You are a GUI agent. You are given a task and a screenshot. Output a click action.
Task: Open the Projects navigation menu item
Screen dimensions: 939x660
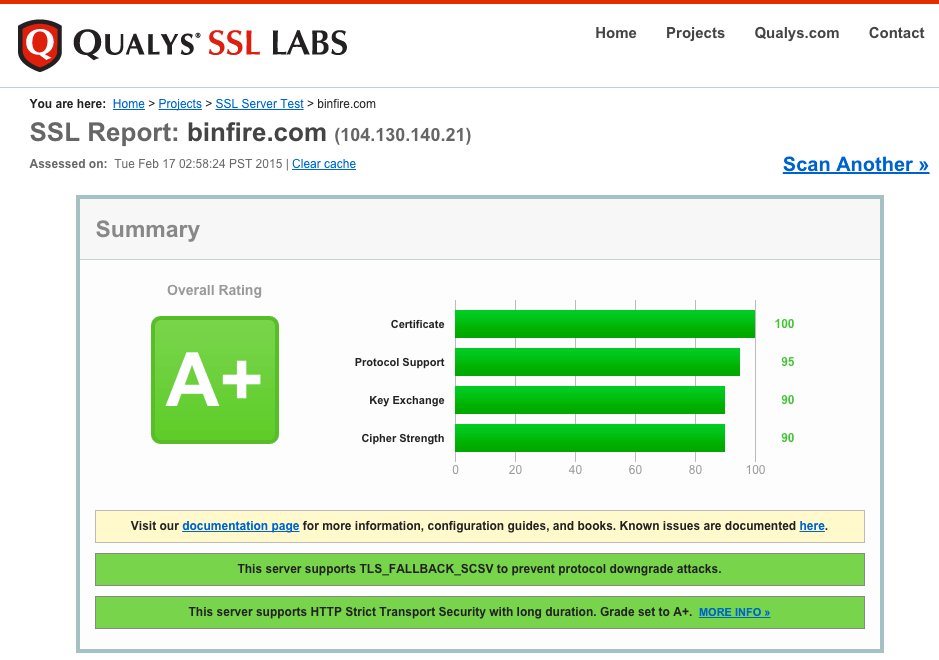click(x=695, y=33)
